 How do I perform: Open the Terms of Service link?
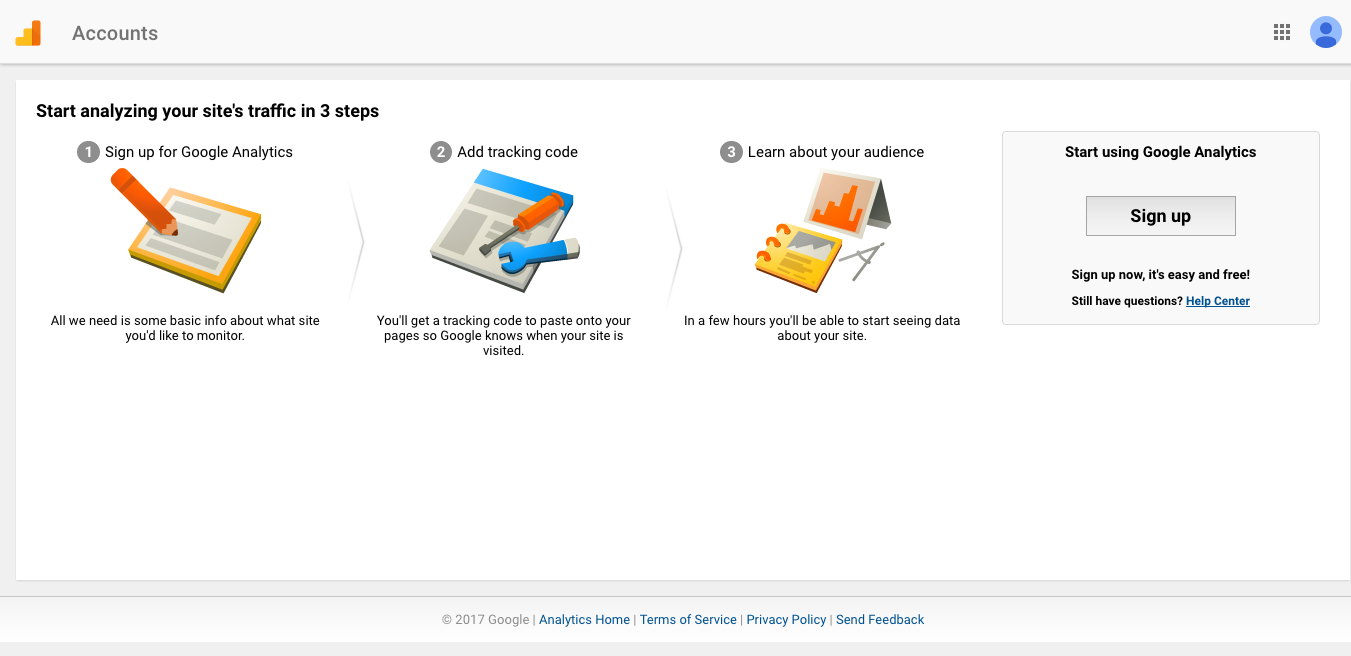[x=688, y=620]
